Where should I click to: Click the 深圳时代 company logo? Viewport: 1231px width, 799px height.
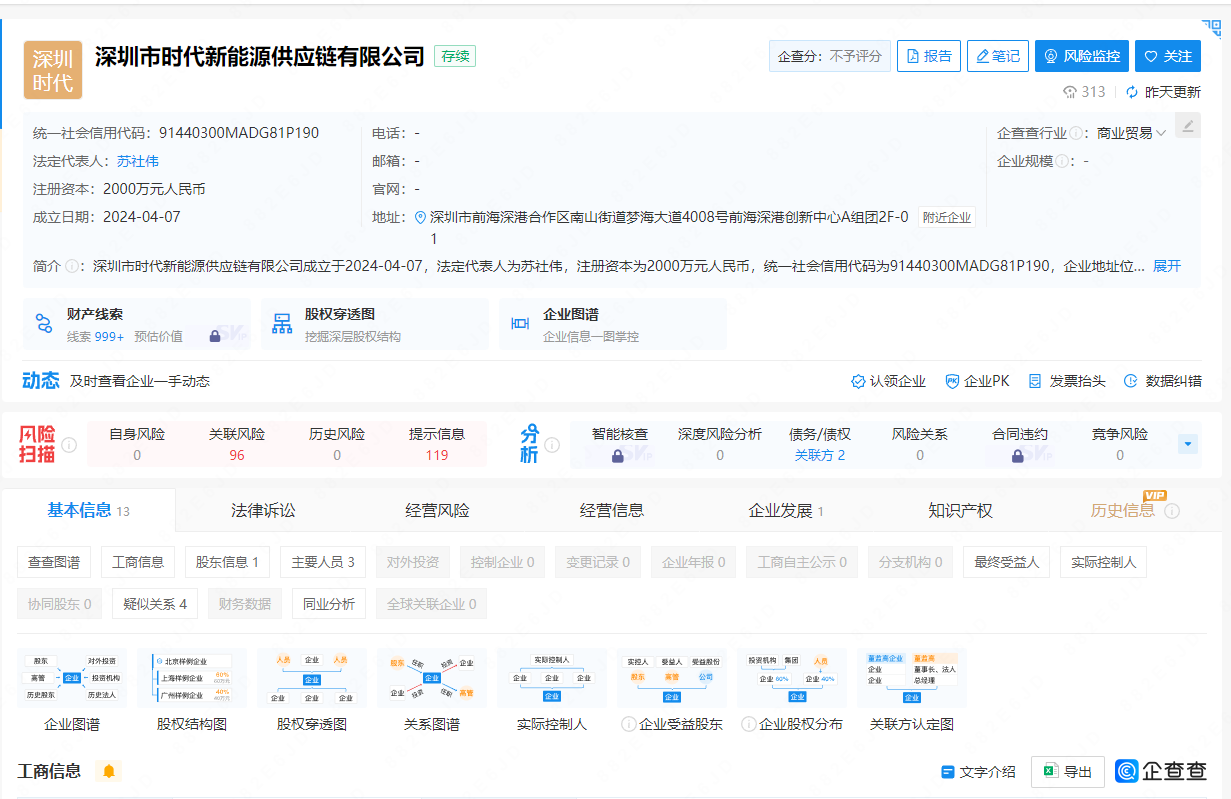pyautogui.click(x=53, y=70)
